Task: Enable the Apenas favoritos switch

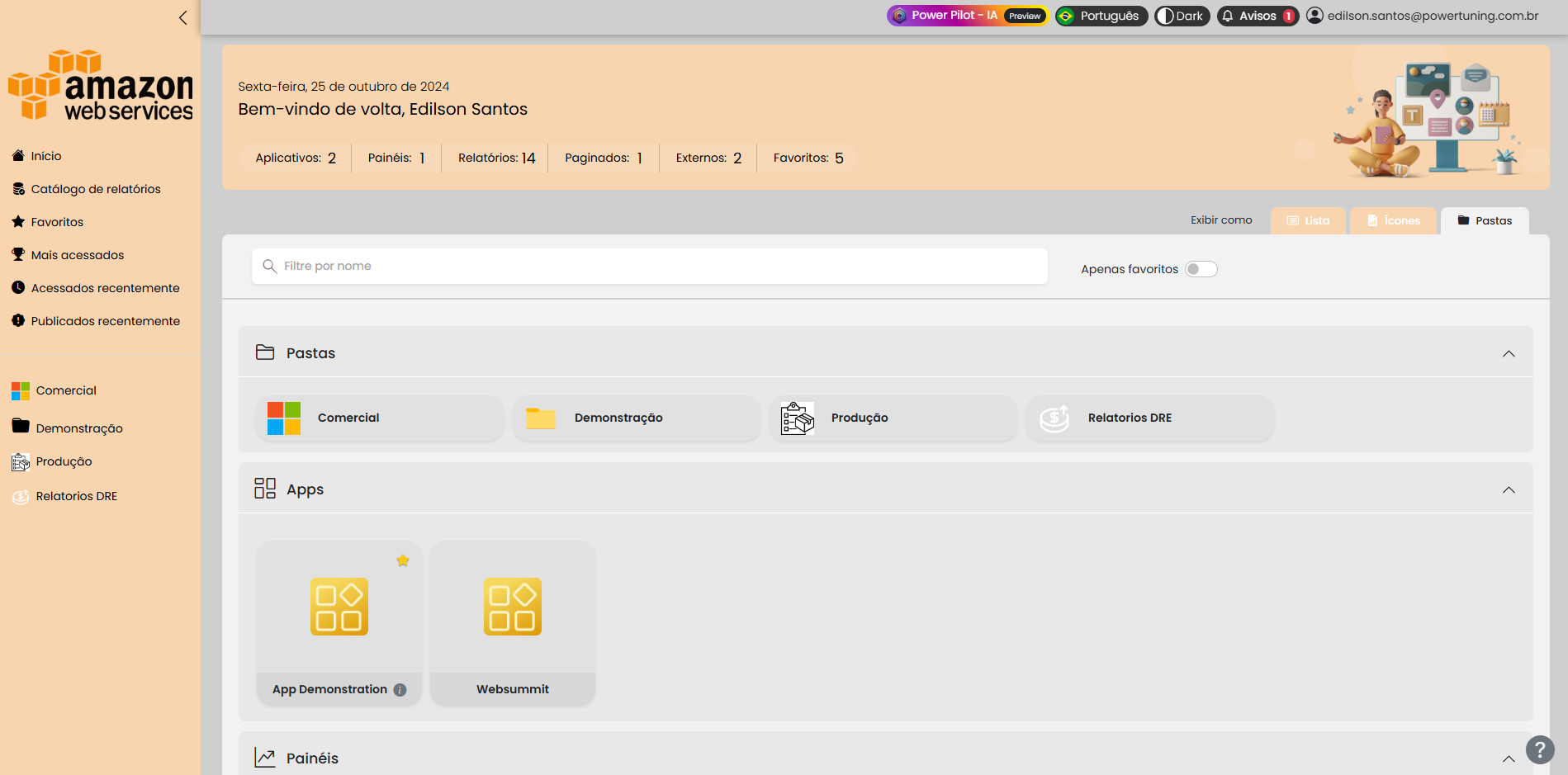Action: click(x=1201, y=269)
